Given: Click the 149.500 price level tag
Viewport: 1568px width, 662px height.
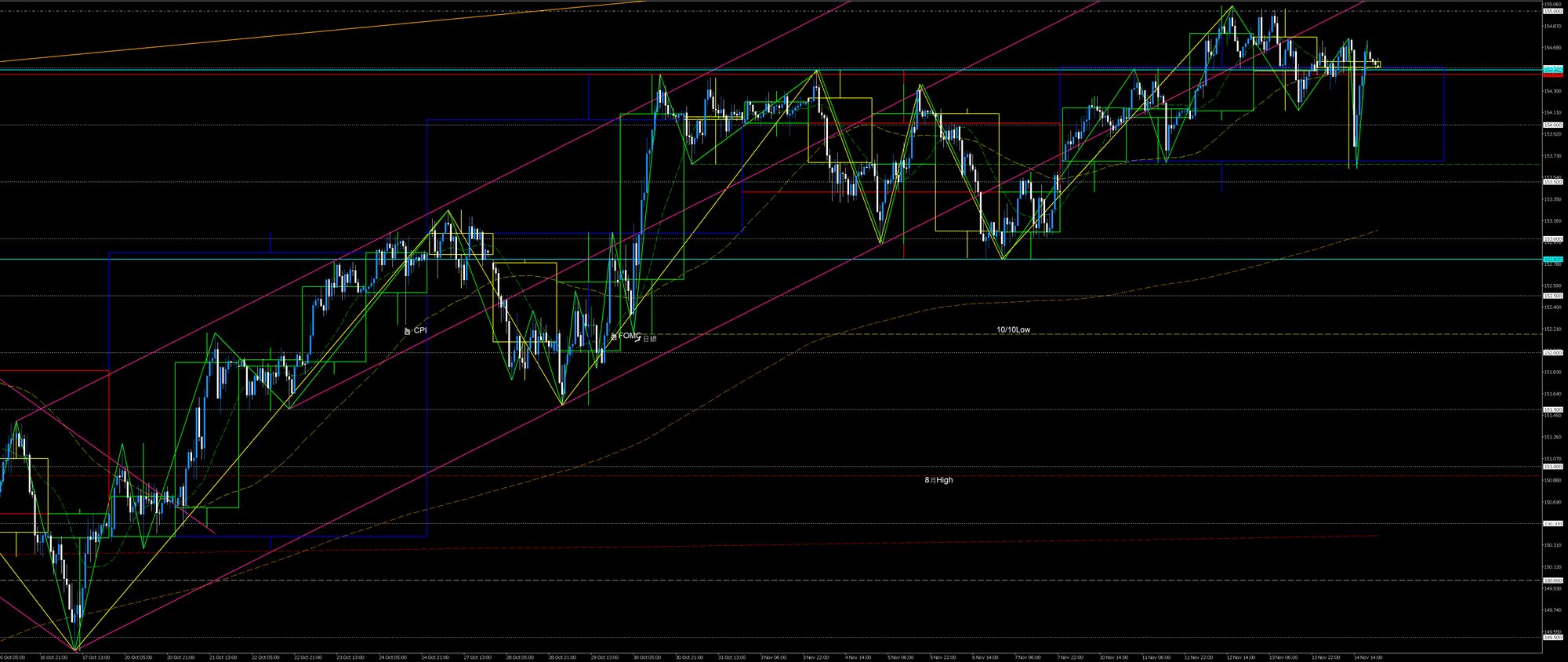Looking at the screenshot, I should point(1552,638).
